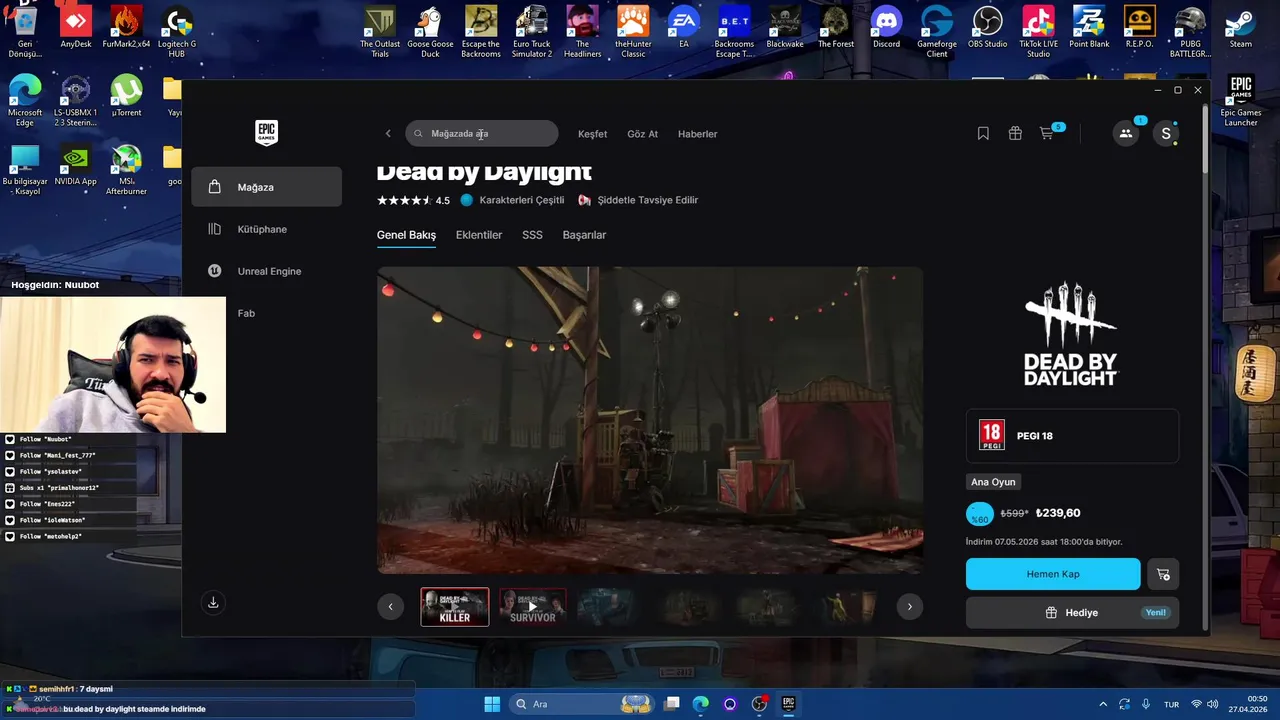This screenshot has width=1280, height=720.
Task: Open the Windows Start button
Action: tap(492, 704)
